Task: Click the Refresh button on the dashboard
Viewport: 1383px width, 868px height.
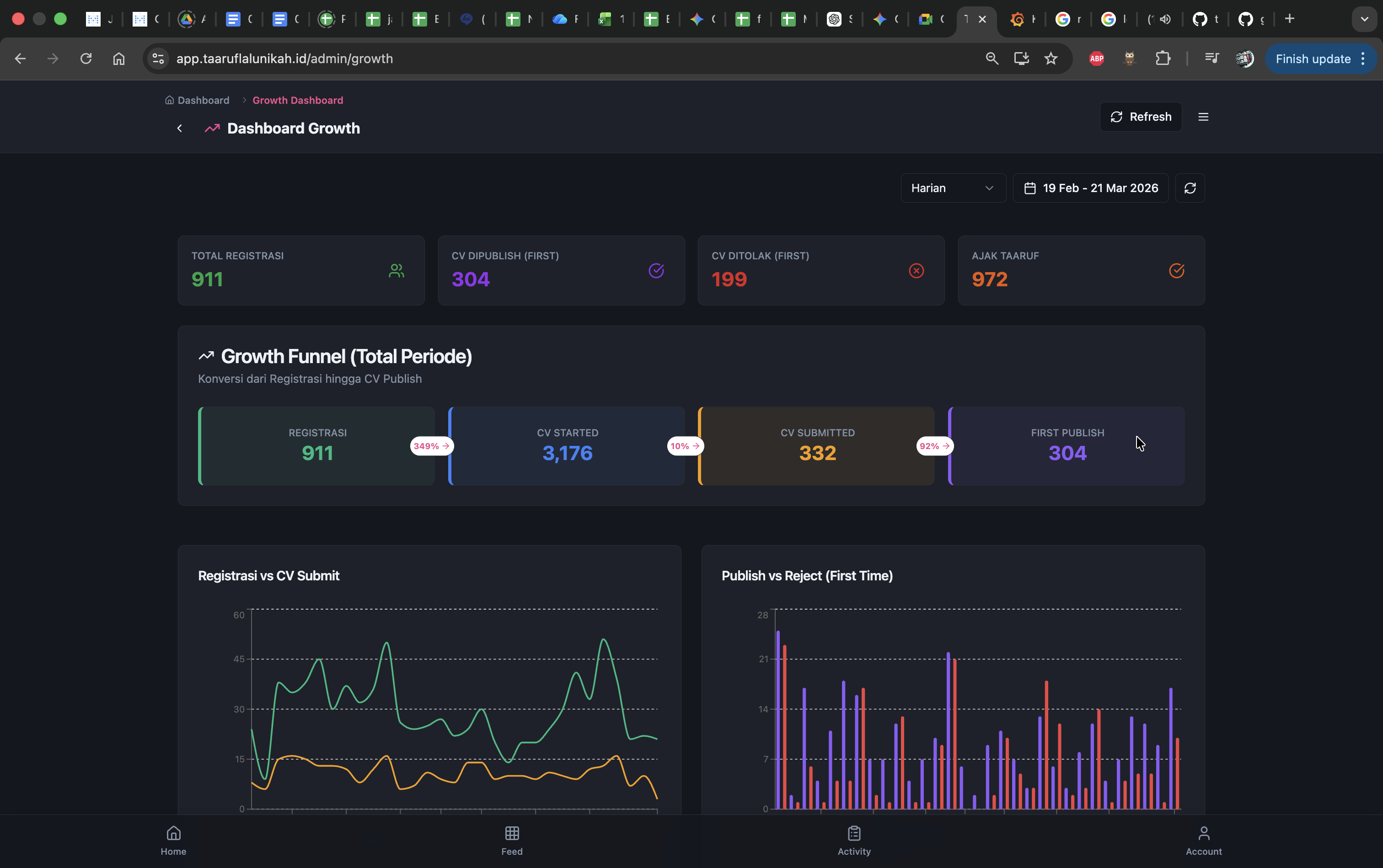Action: pyautogui.click(x=1141, y=117)
